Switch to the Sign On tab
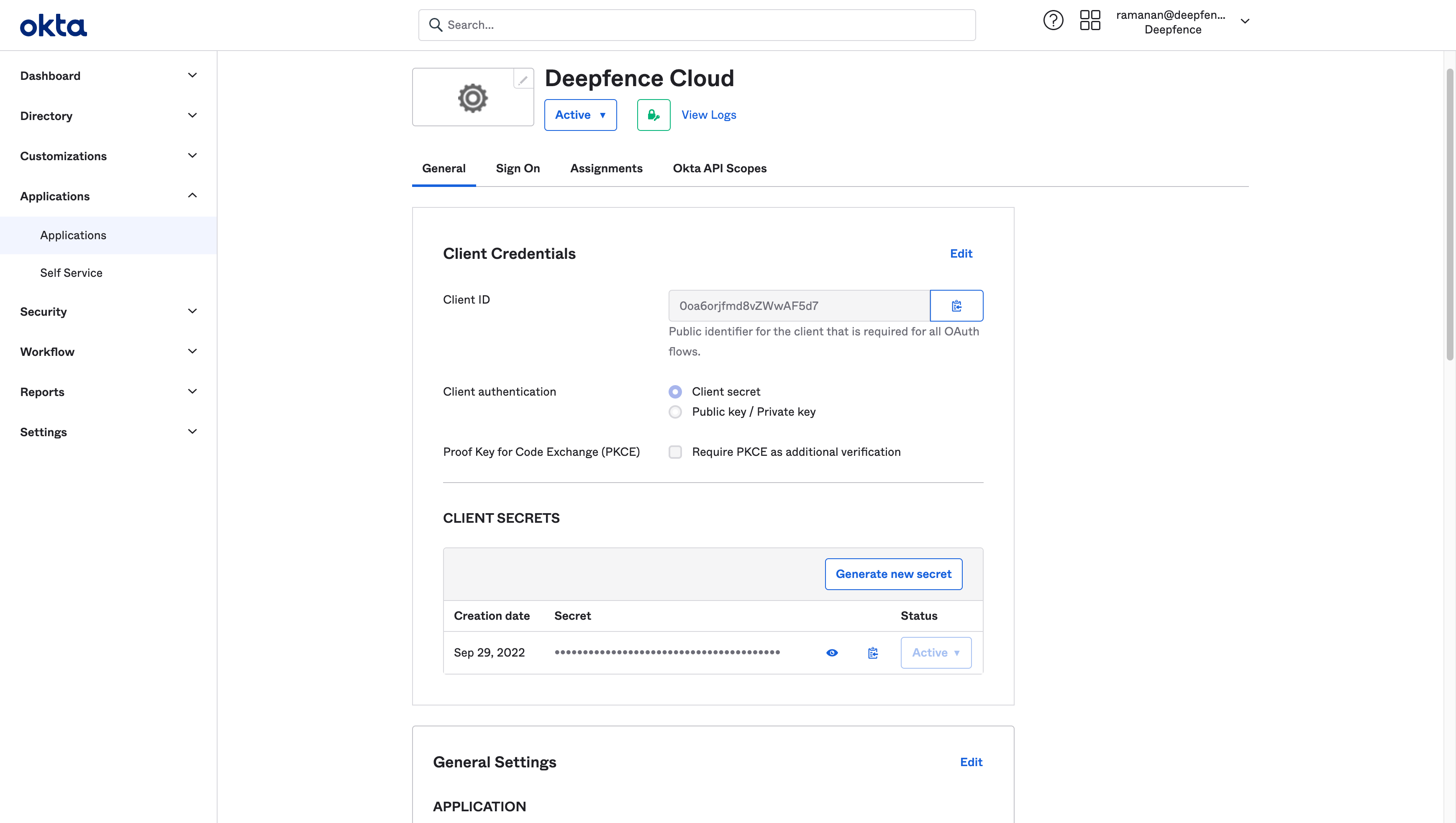The image size is (1456, 823). (518, 169)
